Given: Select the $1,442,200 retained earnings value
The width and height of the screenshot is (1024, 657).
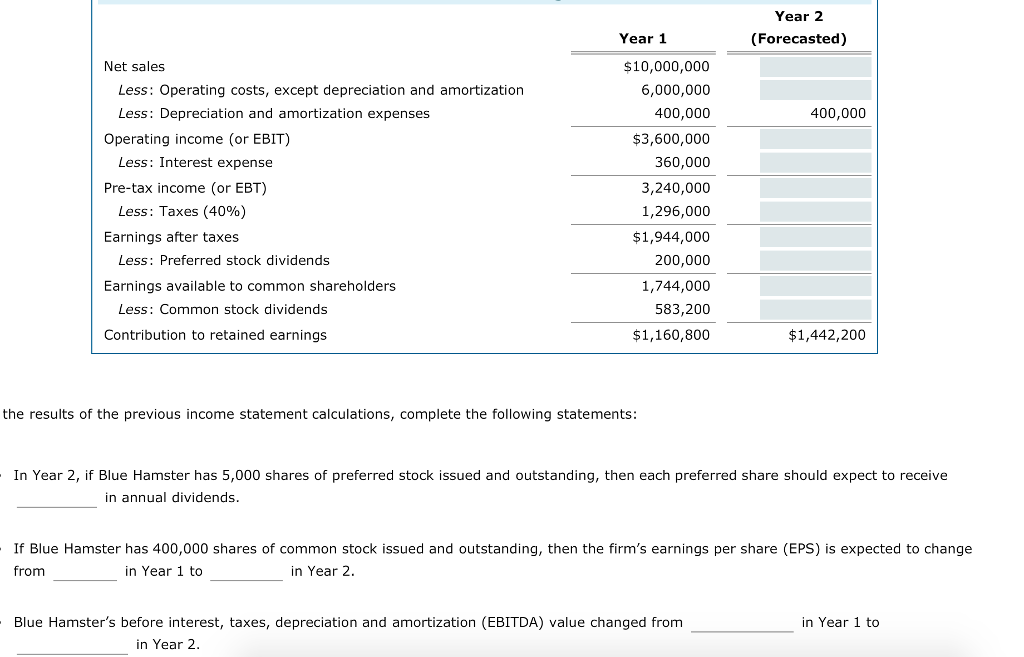Looking at the screenshot, I should (828, 335).
